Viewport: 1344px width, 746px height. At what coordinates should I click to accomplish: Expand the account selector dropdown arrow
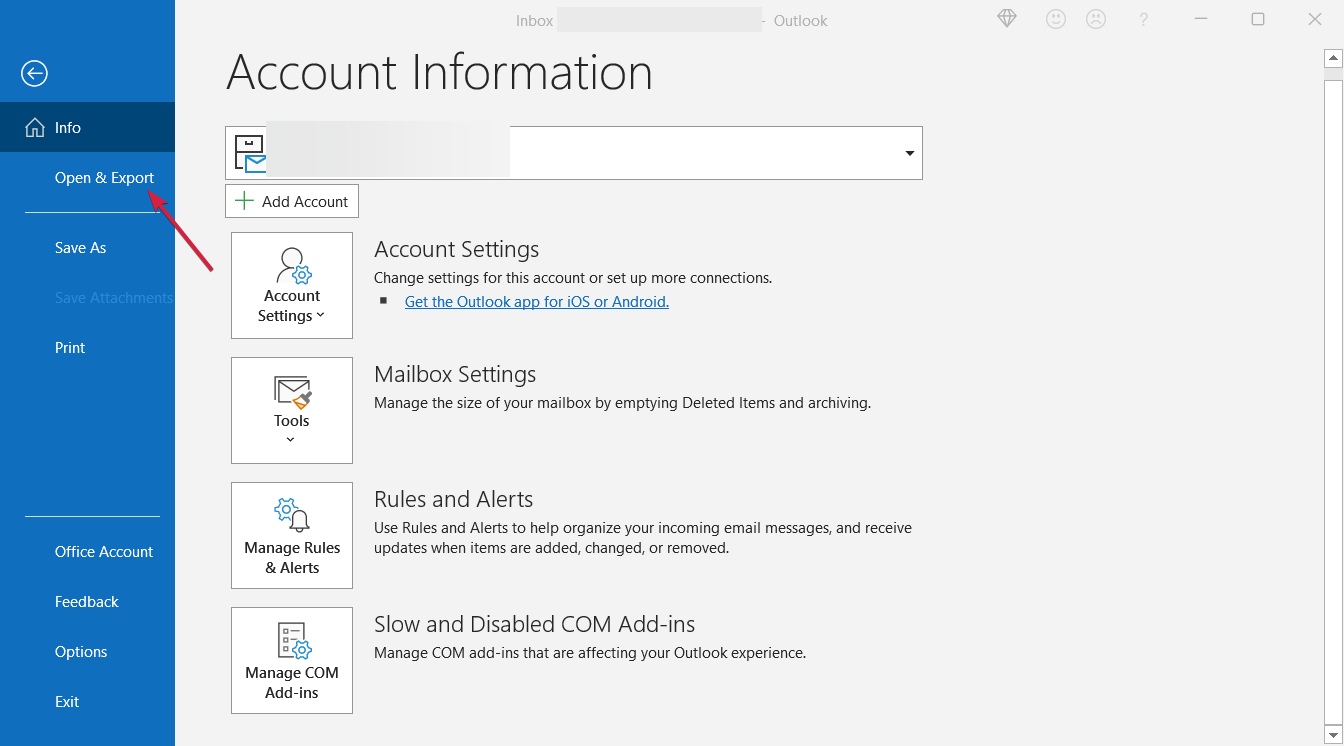909,153
